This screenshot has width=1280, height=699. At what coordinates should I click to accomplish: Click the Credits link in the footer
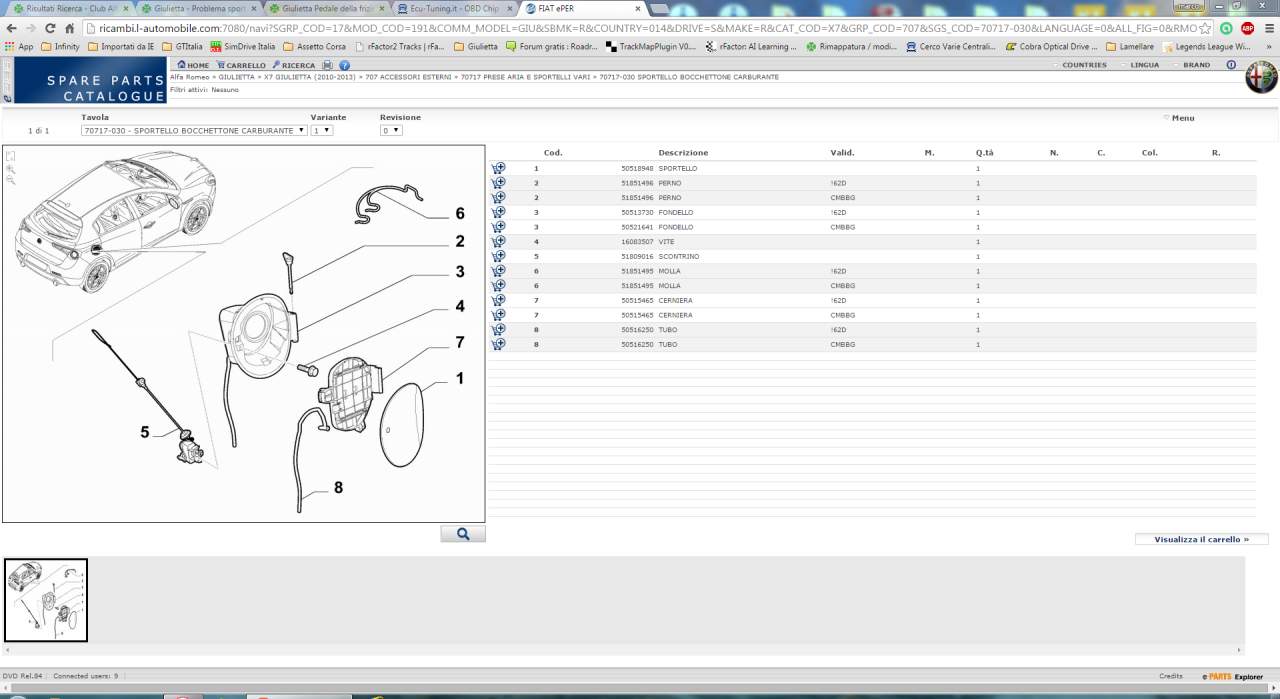tap(1171, 676)
